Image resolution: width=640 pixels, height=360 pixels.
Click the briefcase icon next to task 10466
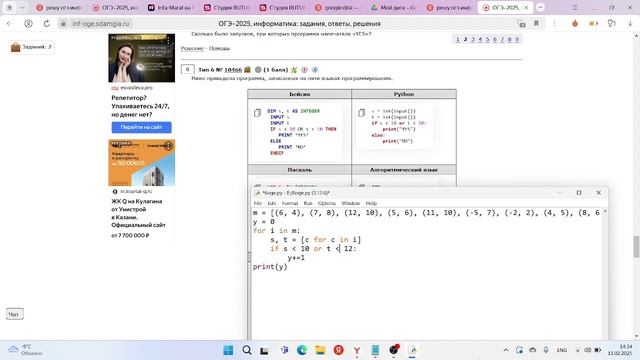point(247,70)
